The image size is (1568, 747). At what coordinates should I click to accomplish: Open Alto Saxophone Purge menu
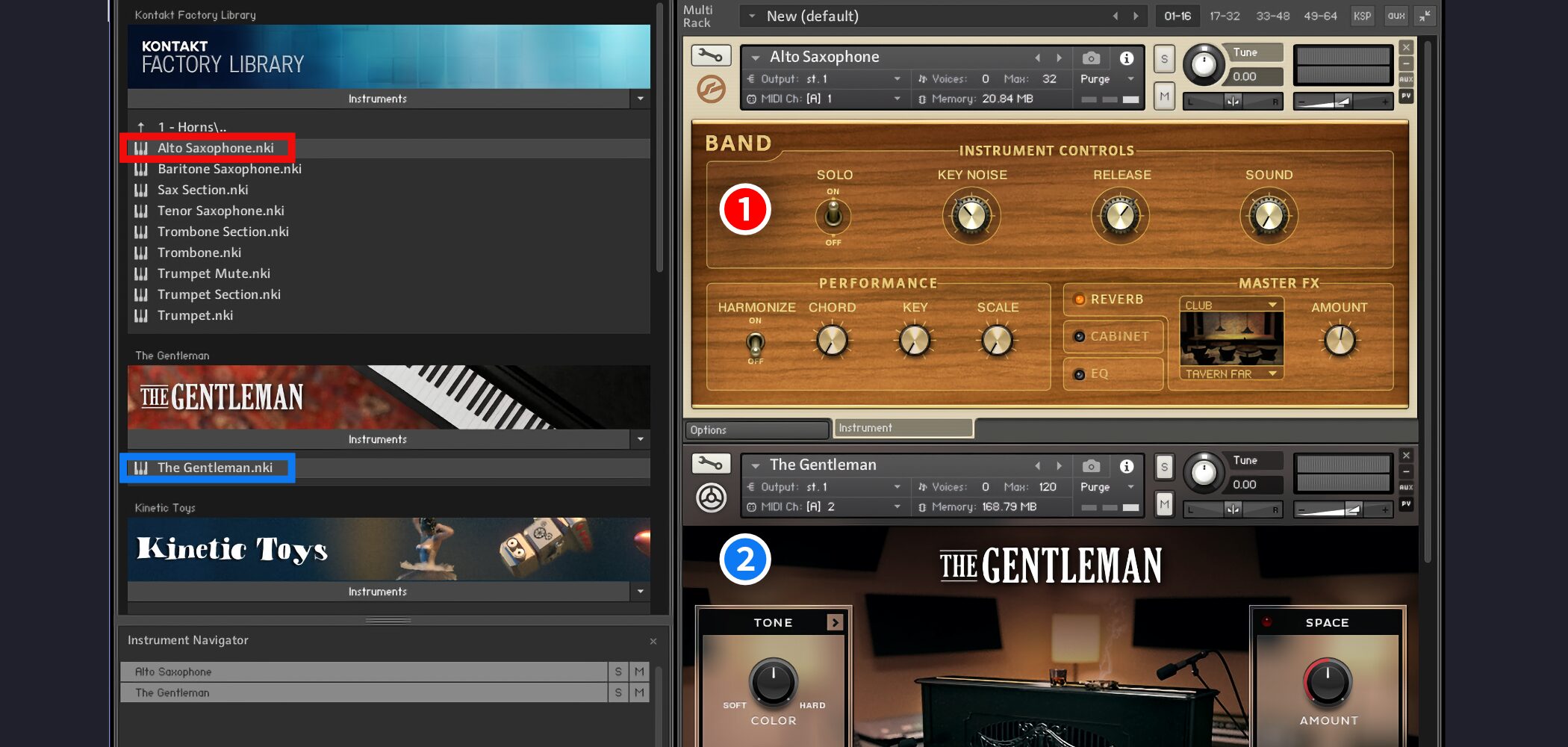coord(1107,79)
